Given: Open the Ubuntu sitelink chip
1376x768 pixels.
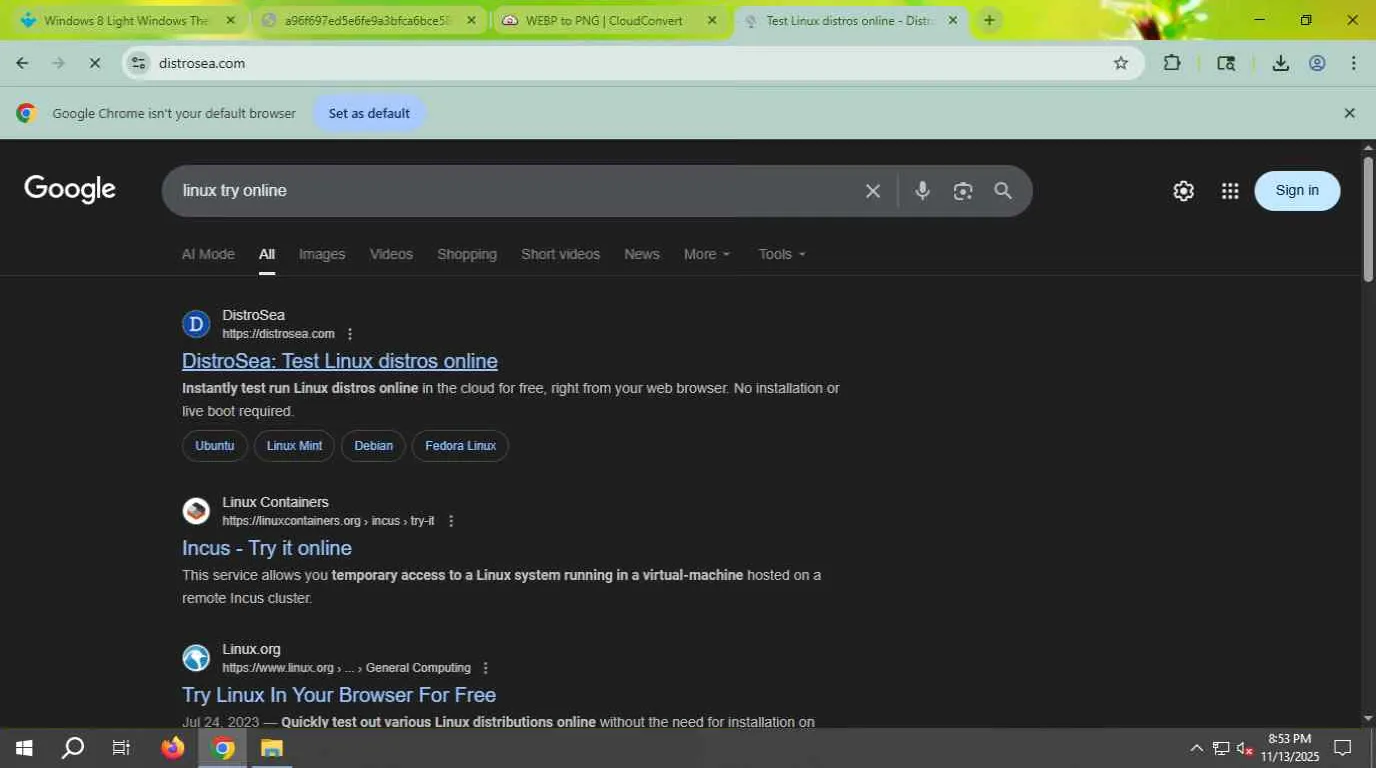Looking at the screenshot, I should (215, 446).
